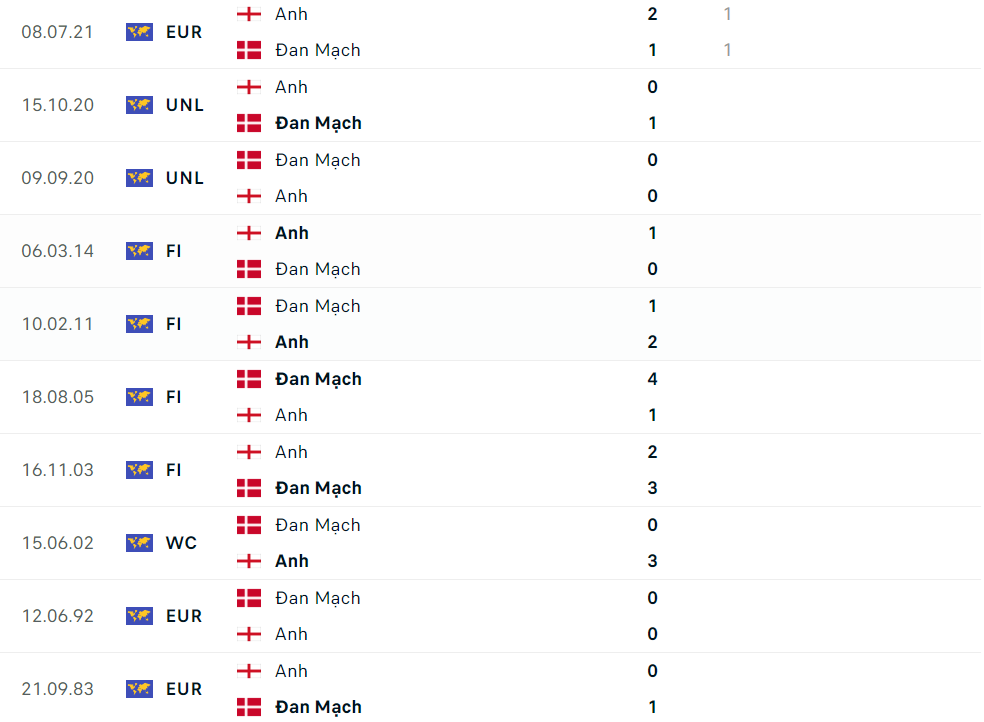984x722 pixels.
Task: Click the England flag in the 10.02.11 match
Action: point(249,342)
